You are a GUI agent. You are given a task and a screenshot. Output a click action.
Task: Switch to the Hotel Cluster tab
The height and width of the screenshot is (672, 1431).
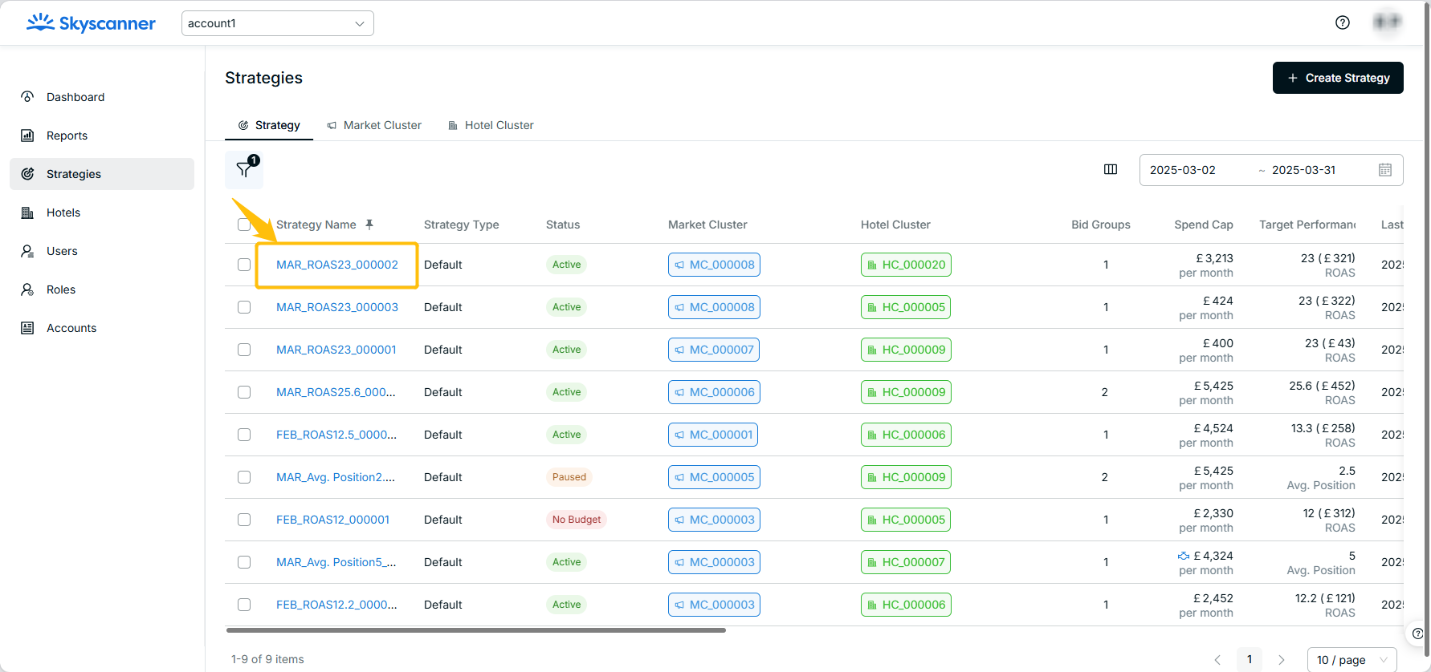(491, 125)
